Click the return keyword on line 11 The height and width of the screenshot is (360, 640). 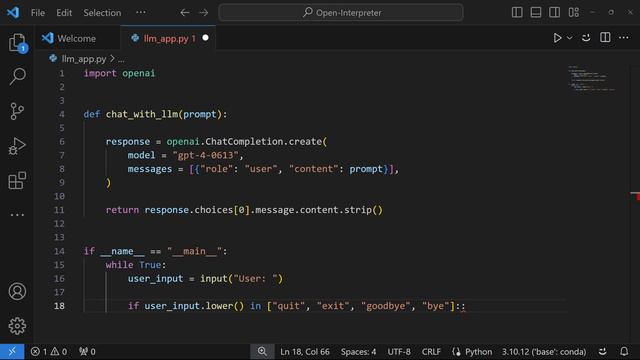pos(122,210)
